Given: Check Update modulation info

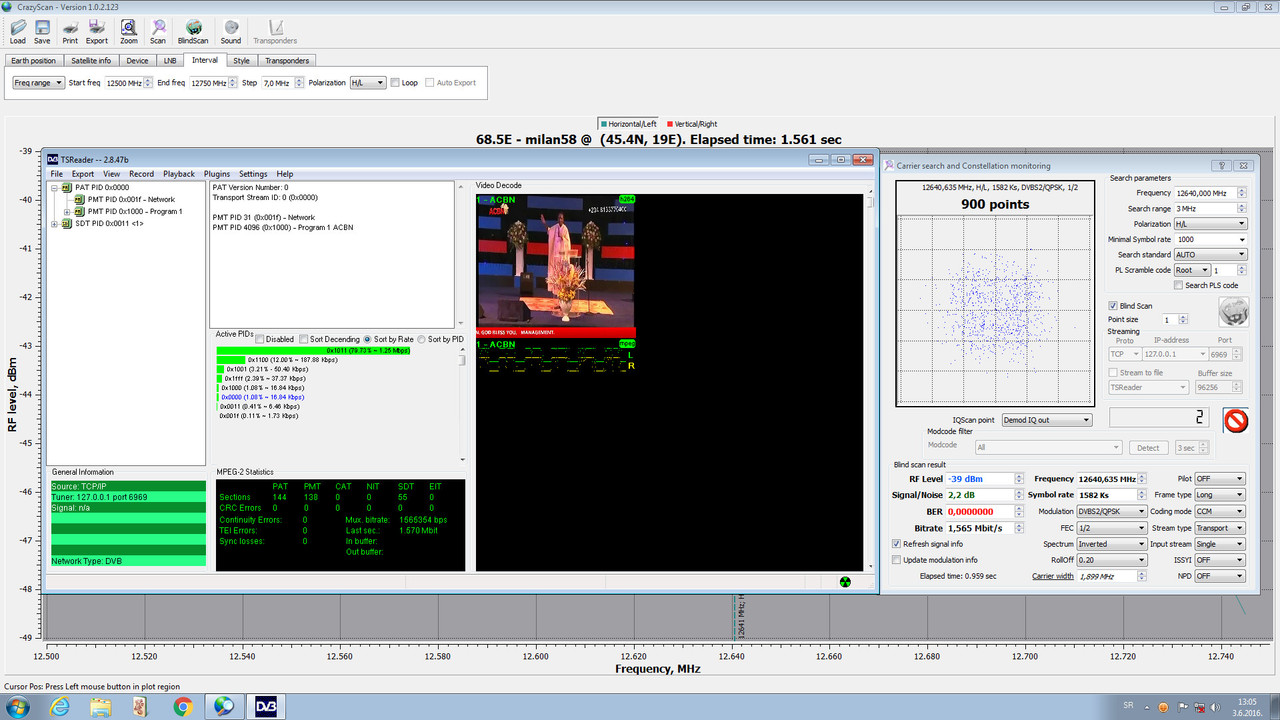Looking at the screenshot, I should coord(896,560).
